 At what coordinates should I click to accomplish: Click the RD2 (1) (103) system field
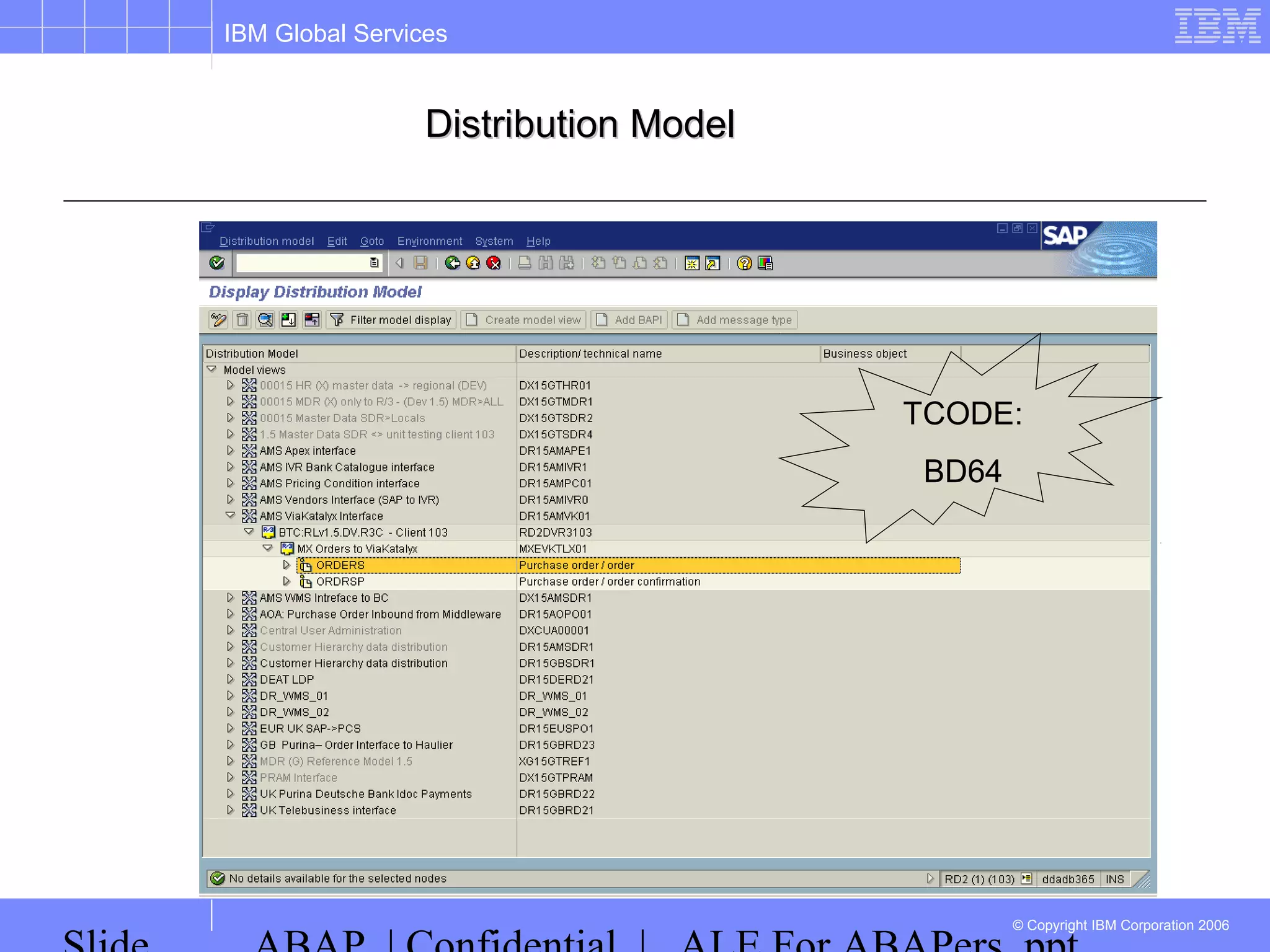979,879
